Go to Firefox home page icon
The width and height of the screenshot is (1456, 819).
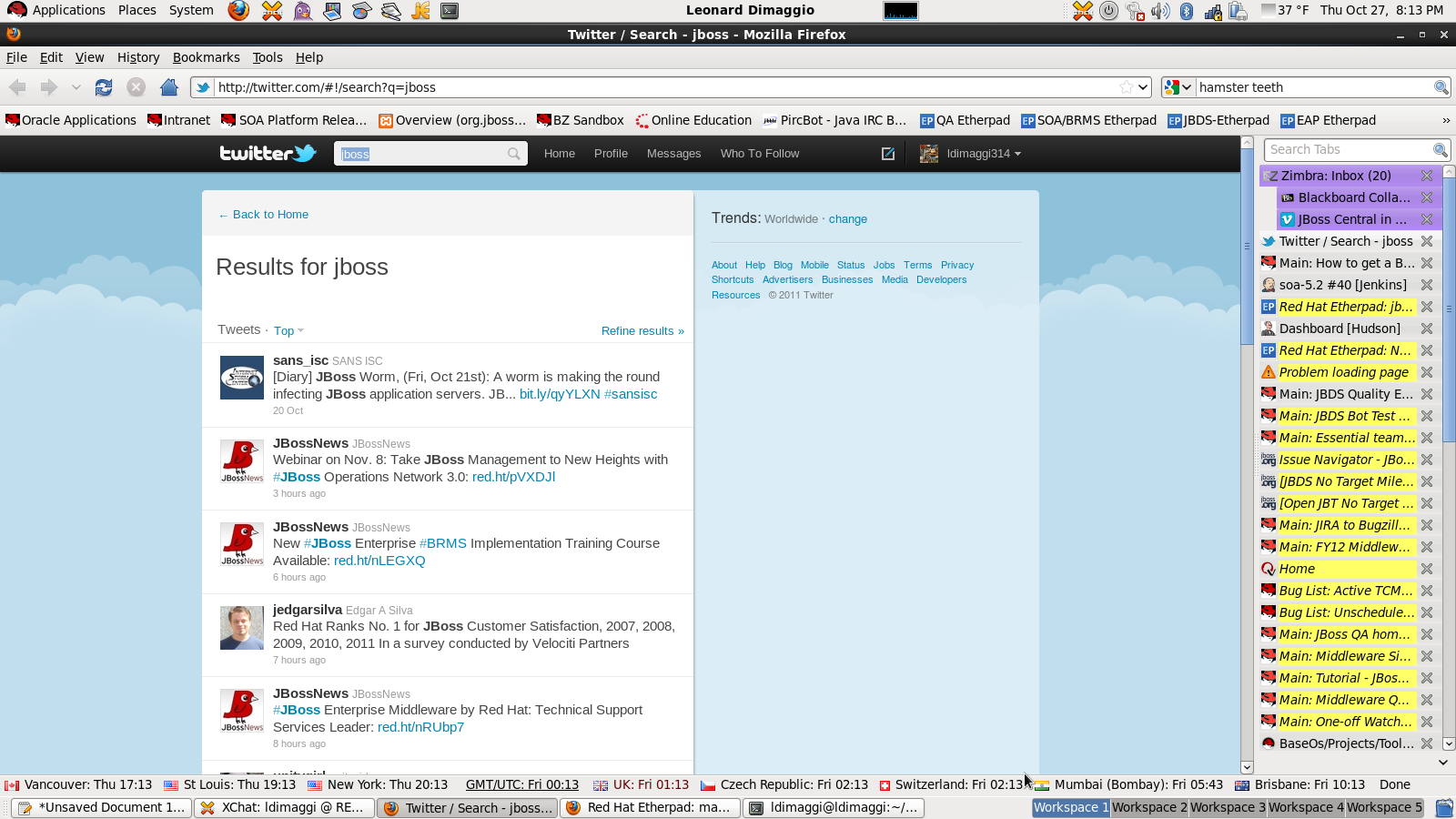click(169, 87)
